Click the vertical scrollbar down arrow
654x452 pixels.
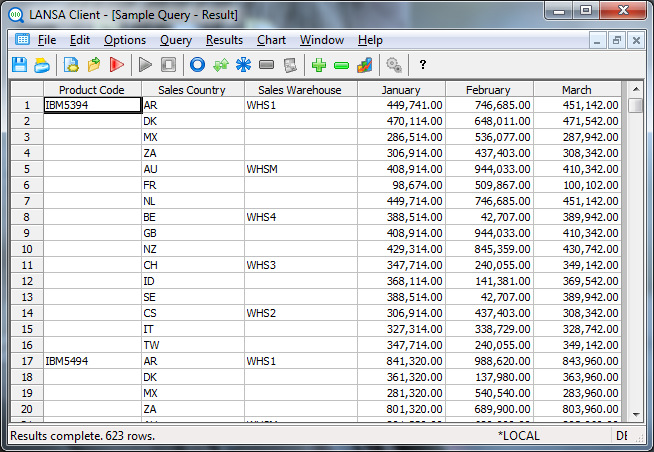[x=636, y=414]
